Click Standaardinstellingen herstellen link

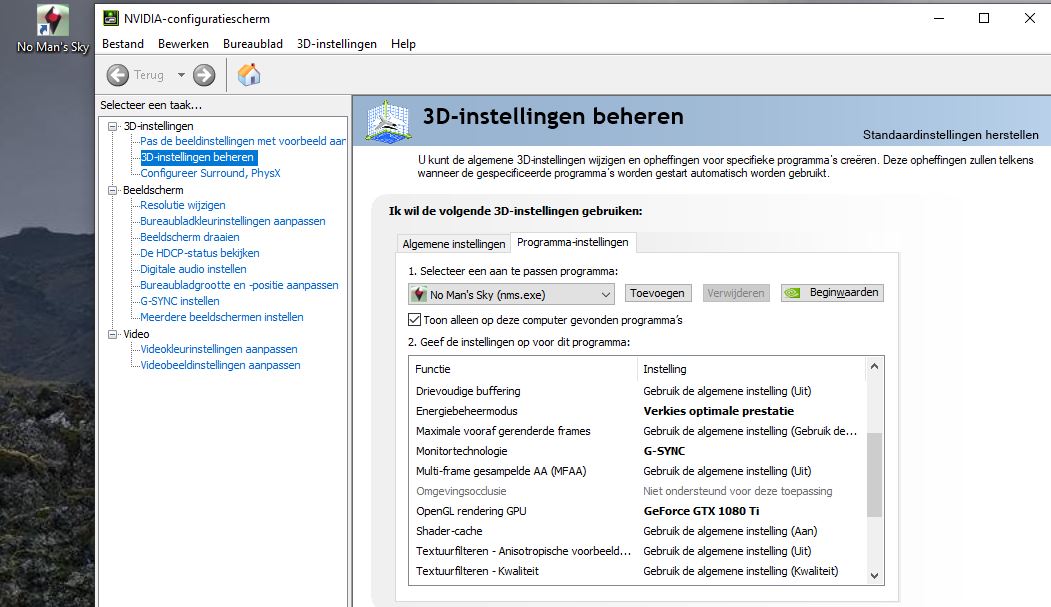[x=950, y=135]
